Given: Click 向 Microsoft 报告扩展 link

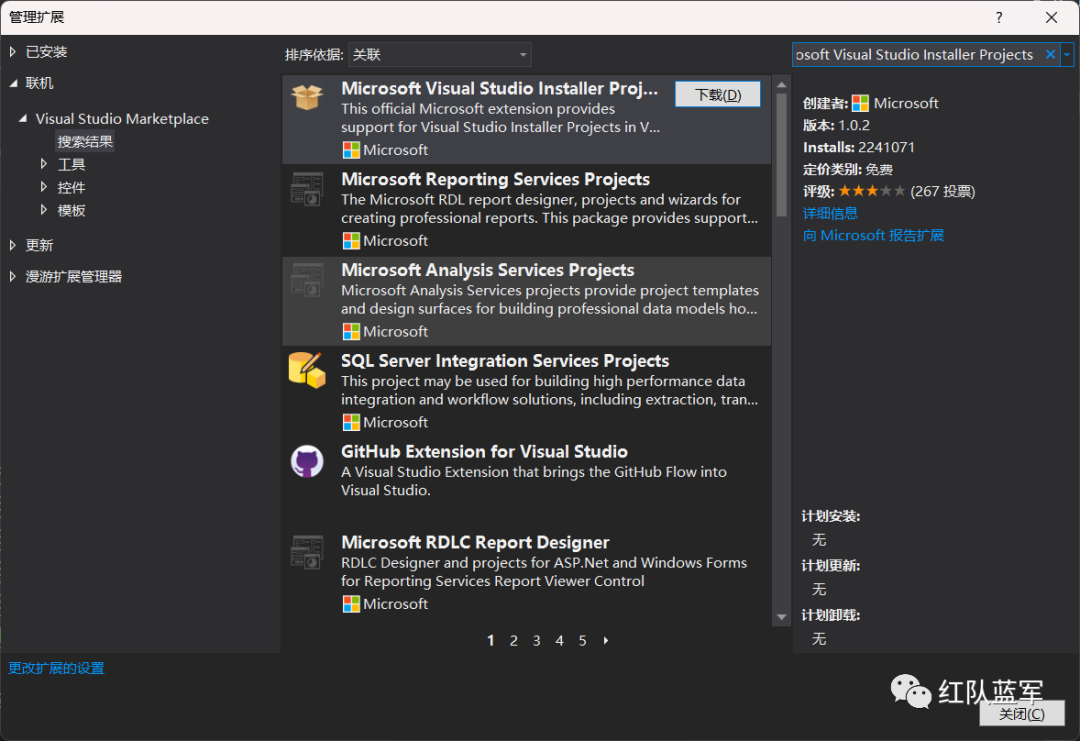Looking at the screenshot, I should (873, 236).
